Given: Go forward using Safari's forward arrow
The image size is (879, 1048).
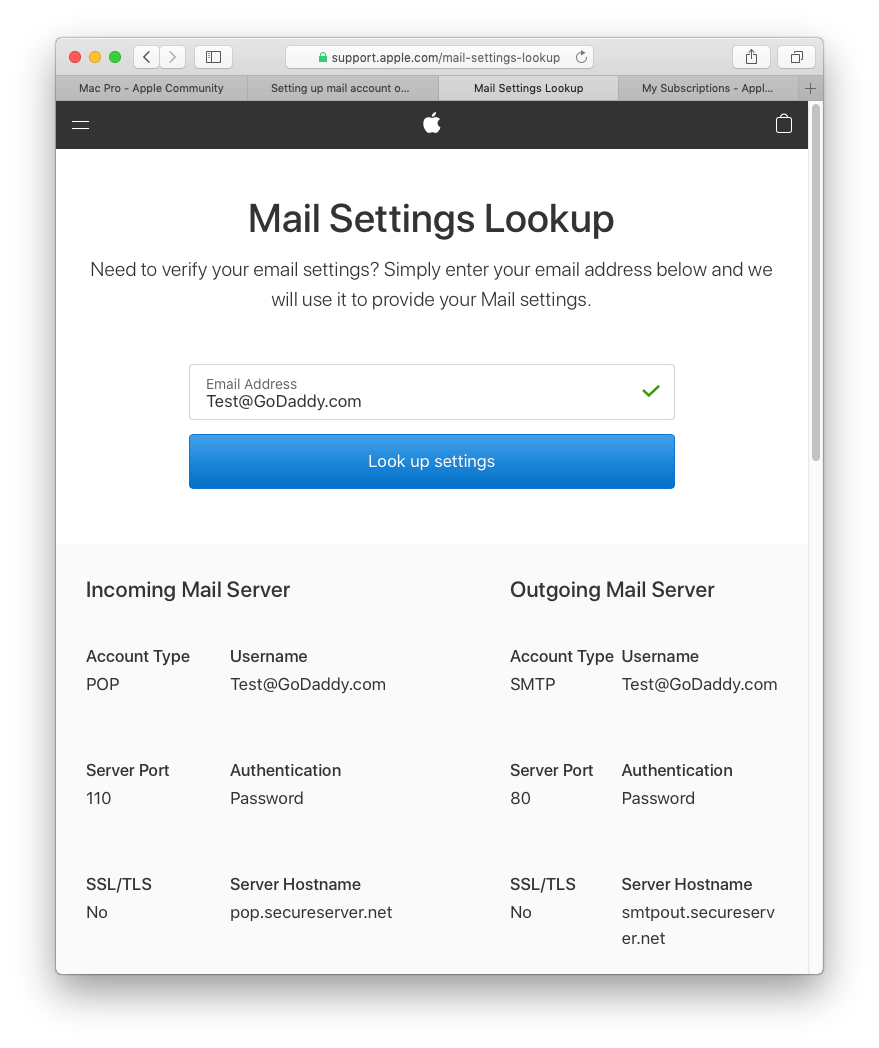Looking at the screenshot, I should point(172,57).
